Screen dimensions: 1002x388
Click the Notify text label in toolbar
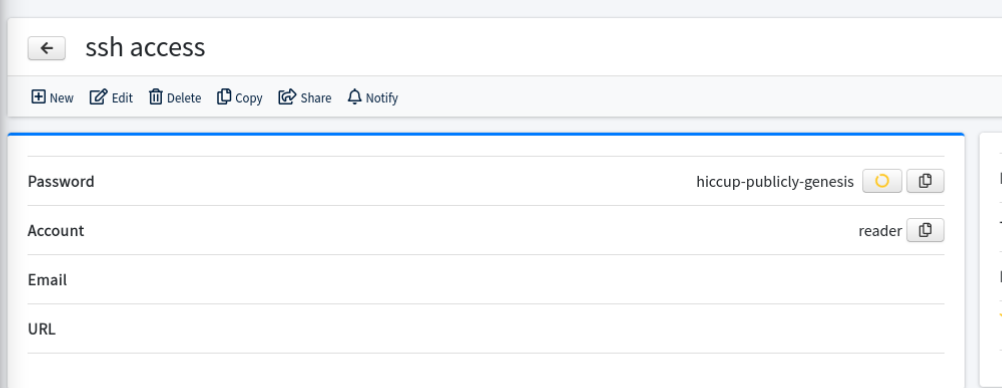coord(382,98)
